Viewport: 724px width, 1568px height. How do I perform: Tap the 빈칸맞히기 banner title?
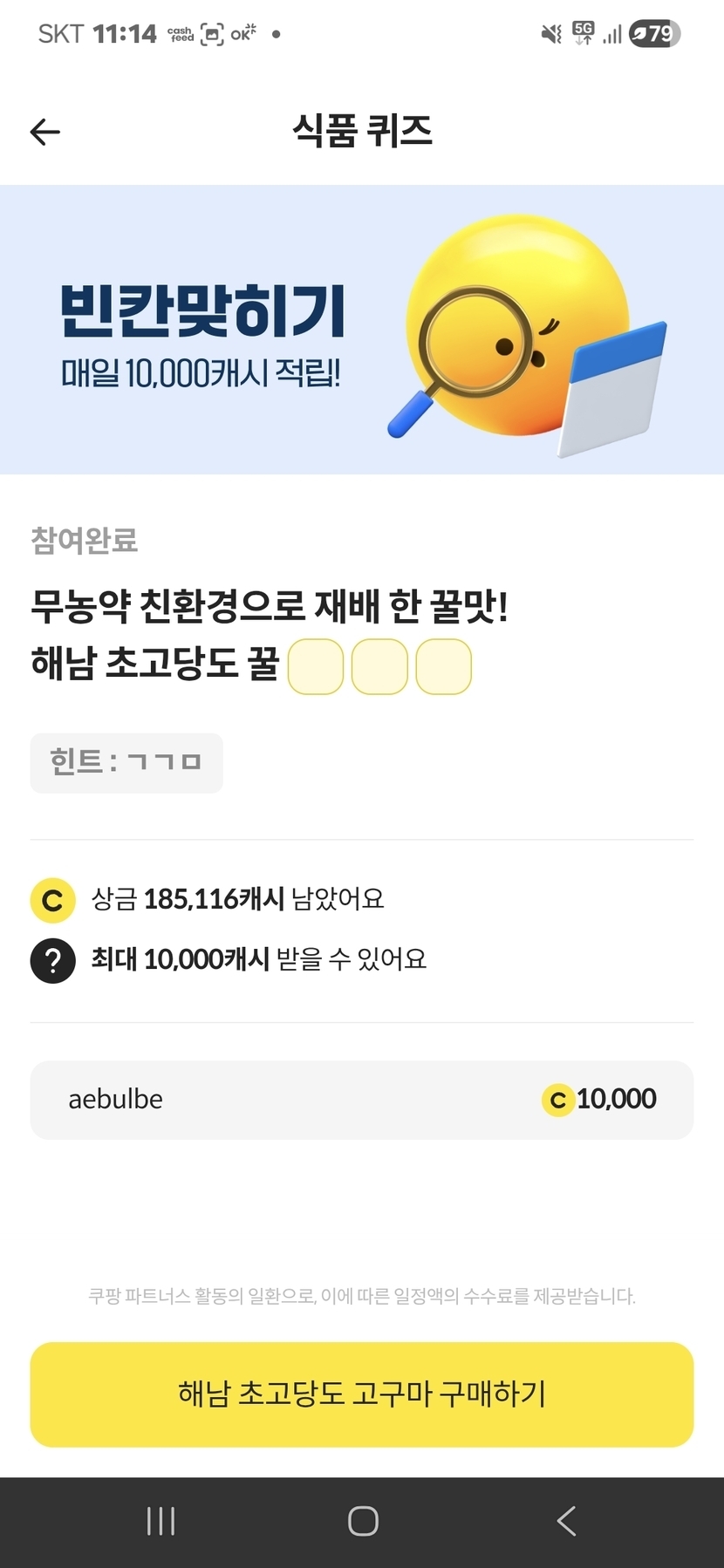pyautogui.click(x=202, y=311)
